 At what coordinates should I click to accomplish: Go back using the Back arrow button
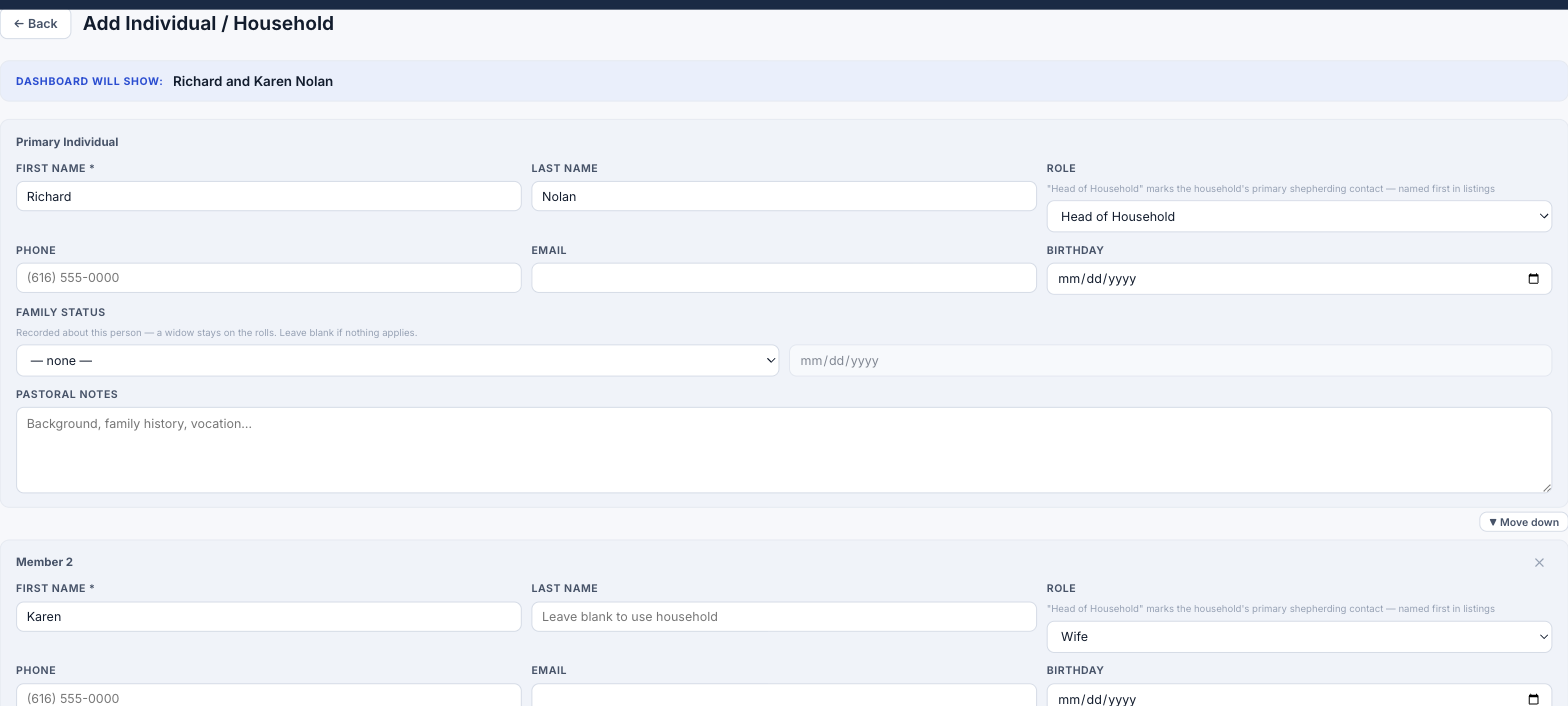point(36,24)
